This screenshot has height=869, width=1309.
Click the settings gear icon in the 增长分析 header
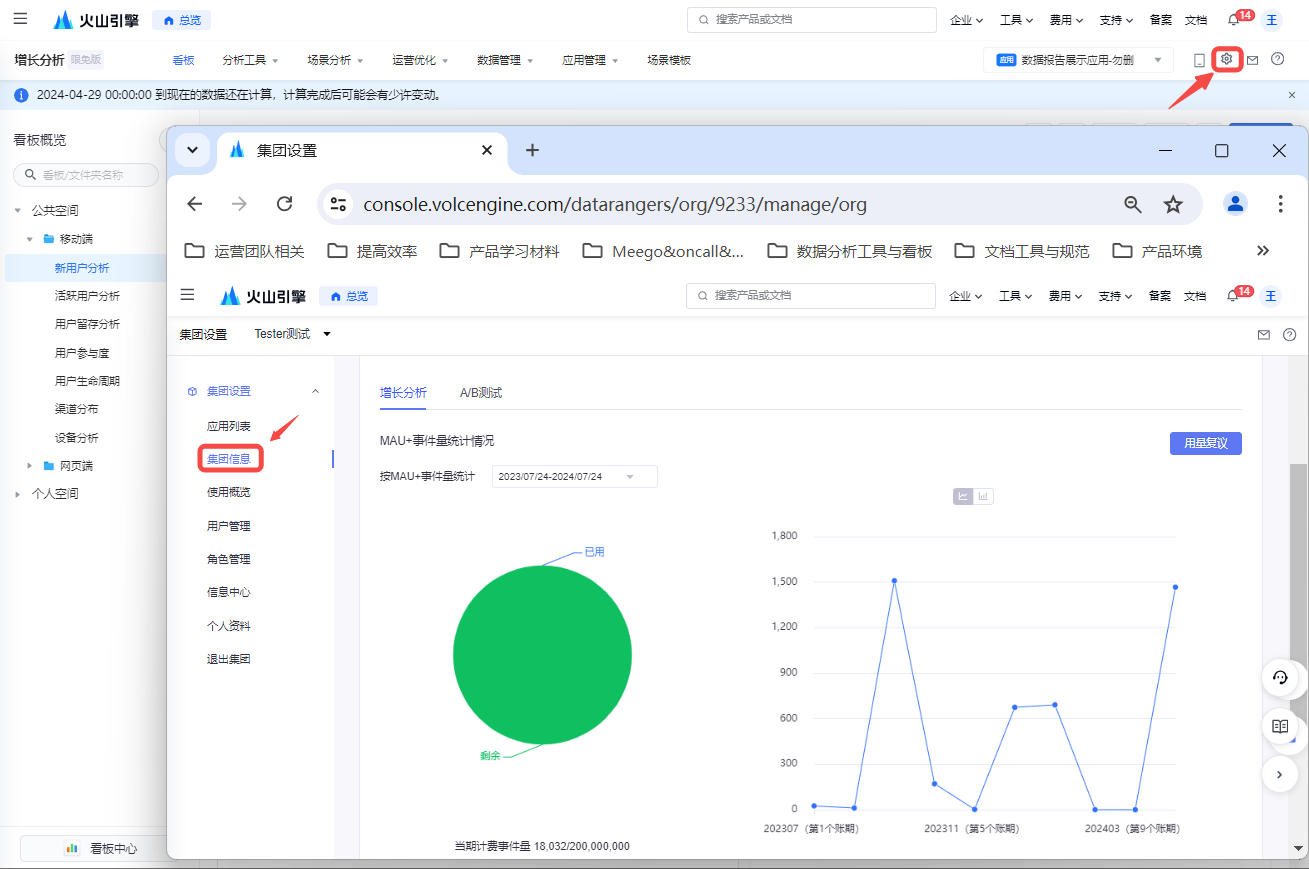pos(1227,60)
